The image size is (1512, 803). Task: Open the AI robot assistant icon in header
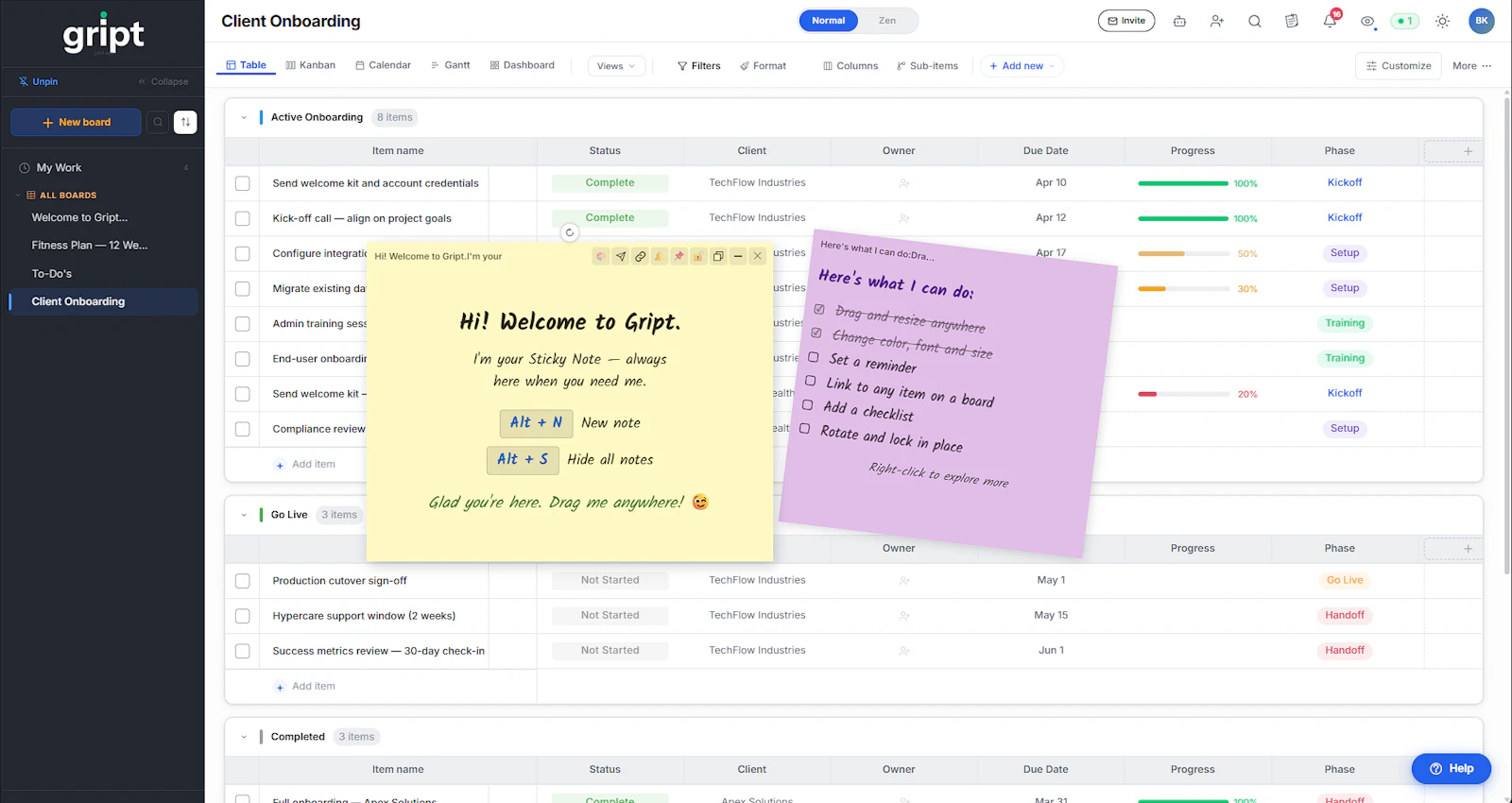1179,21
